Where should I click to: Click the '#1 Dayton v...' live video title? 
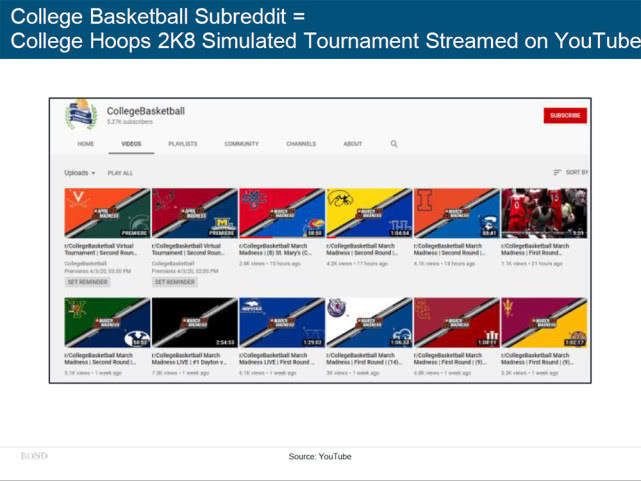point(189,359)
